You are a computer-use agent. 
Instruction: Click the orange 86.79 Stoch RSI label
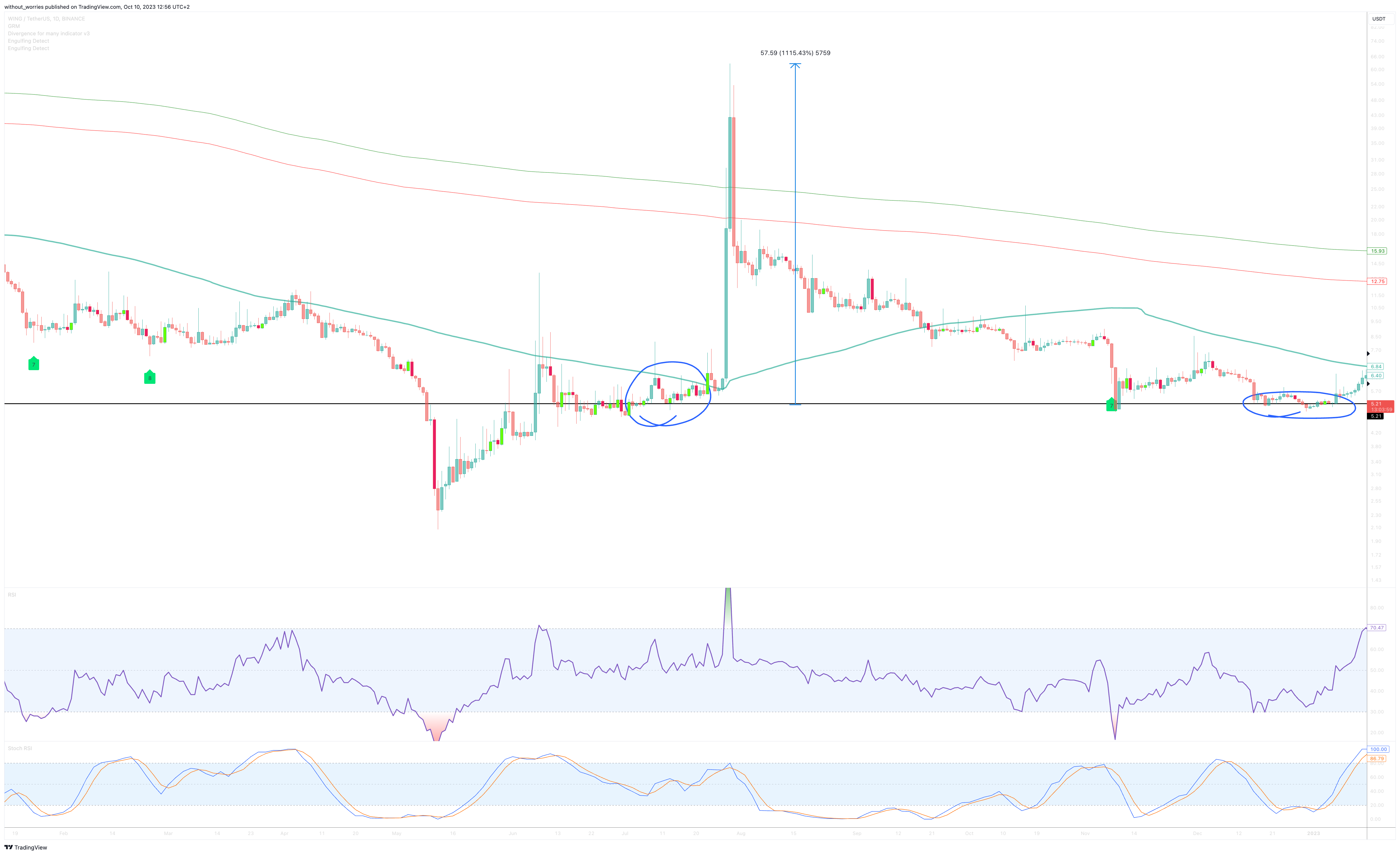coord(1377,758)
